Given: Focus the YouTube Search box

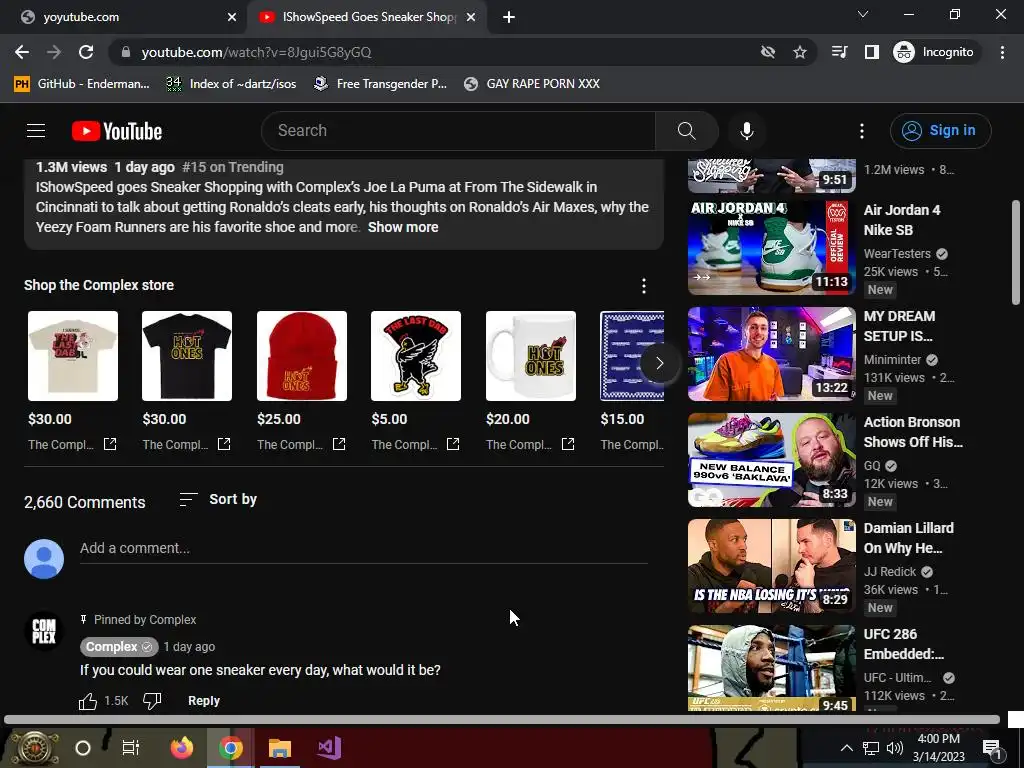Looking at the screenshot, I should [x=458, y=131].
